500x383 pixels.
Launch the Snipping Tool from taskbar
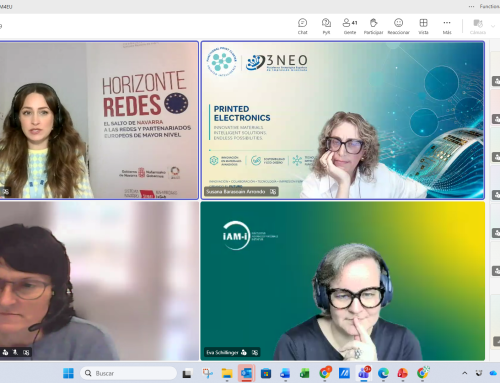point(208,373)
